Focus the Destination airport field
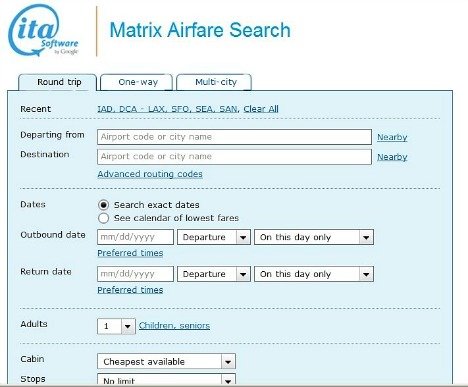468x387 pixels. (x=234, y=157)
